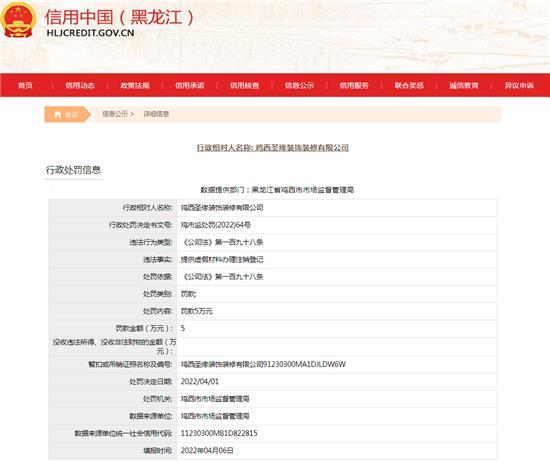The image size is (550, 462).
Task: Click the 信息公示 breadcrumb link
Action: pyautogui.click(x=115, y=114)
